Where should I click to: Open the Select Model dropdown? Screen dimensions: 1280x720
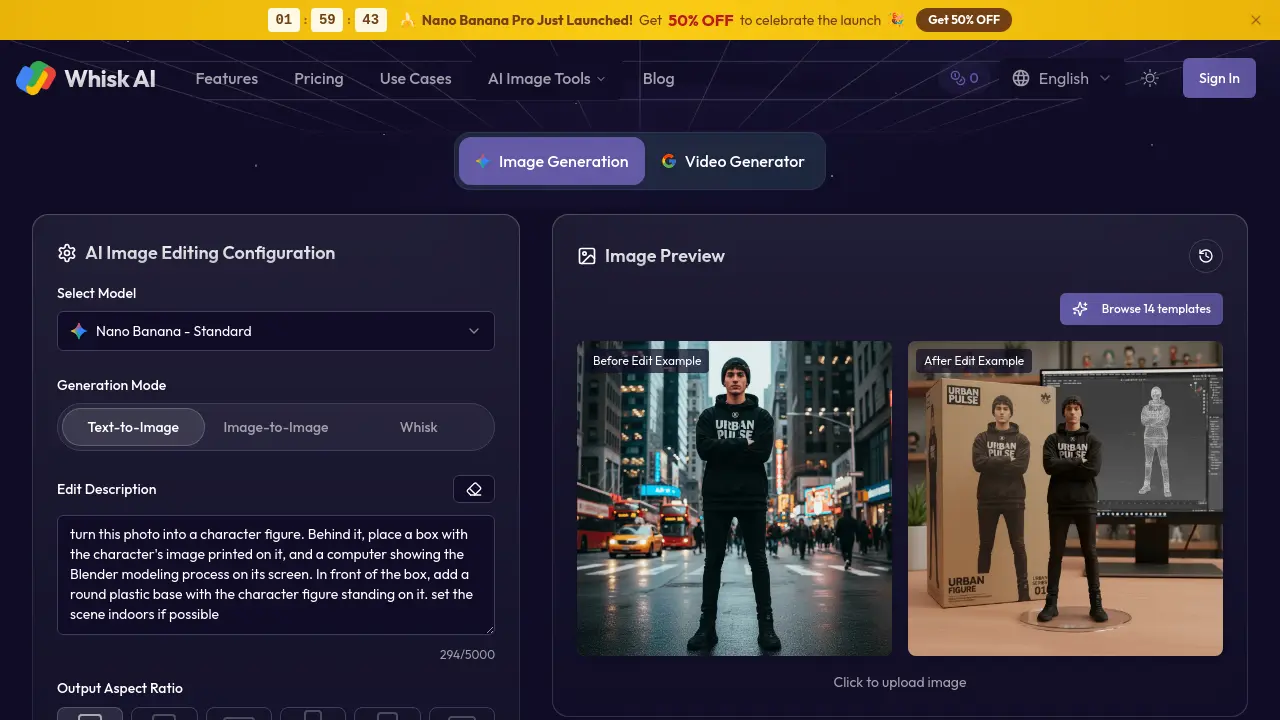[x=276, y=331]
